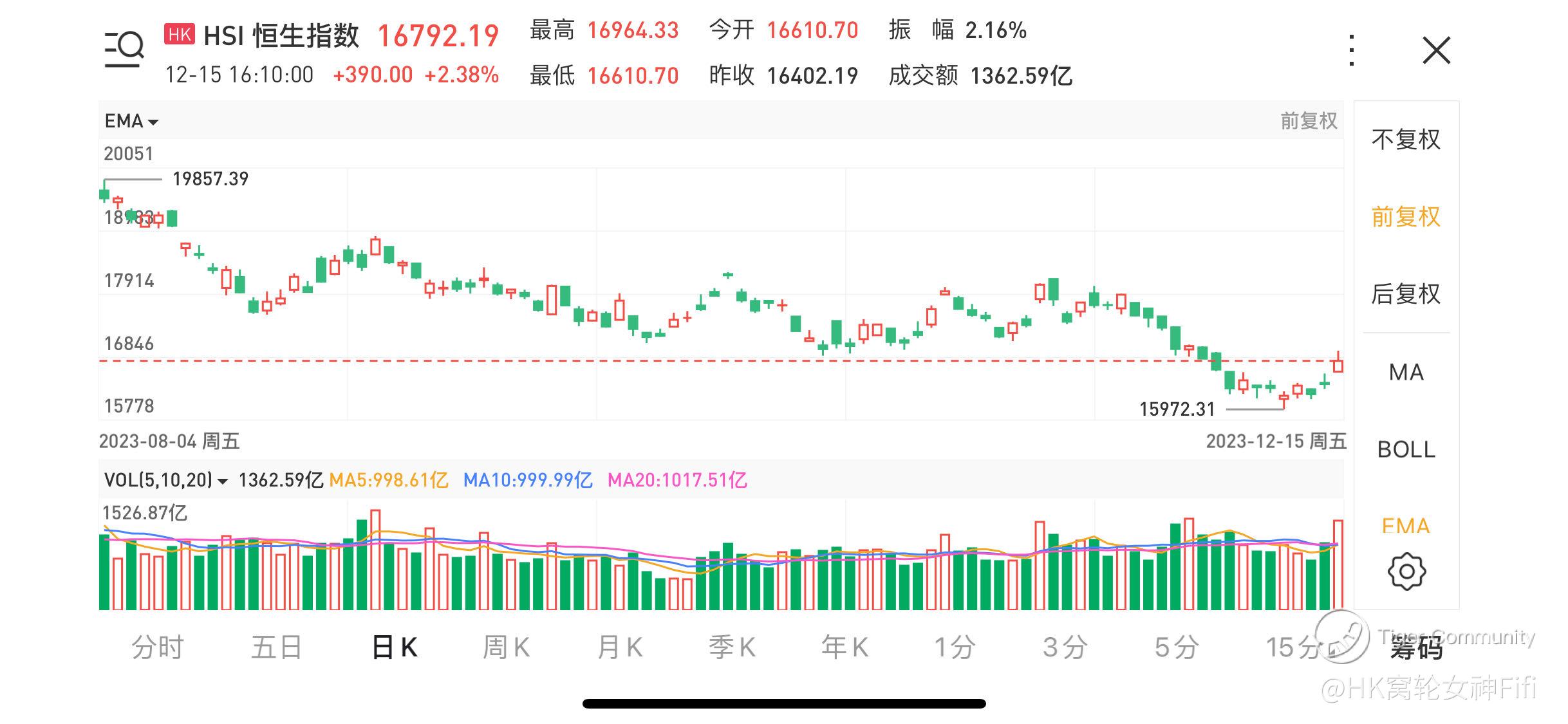Switch to 分时 intraday tab
This screenshot has width=1568, height=724.
(158, 647)
